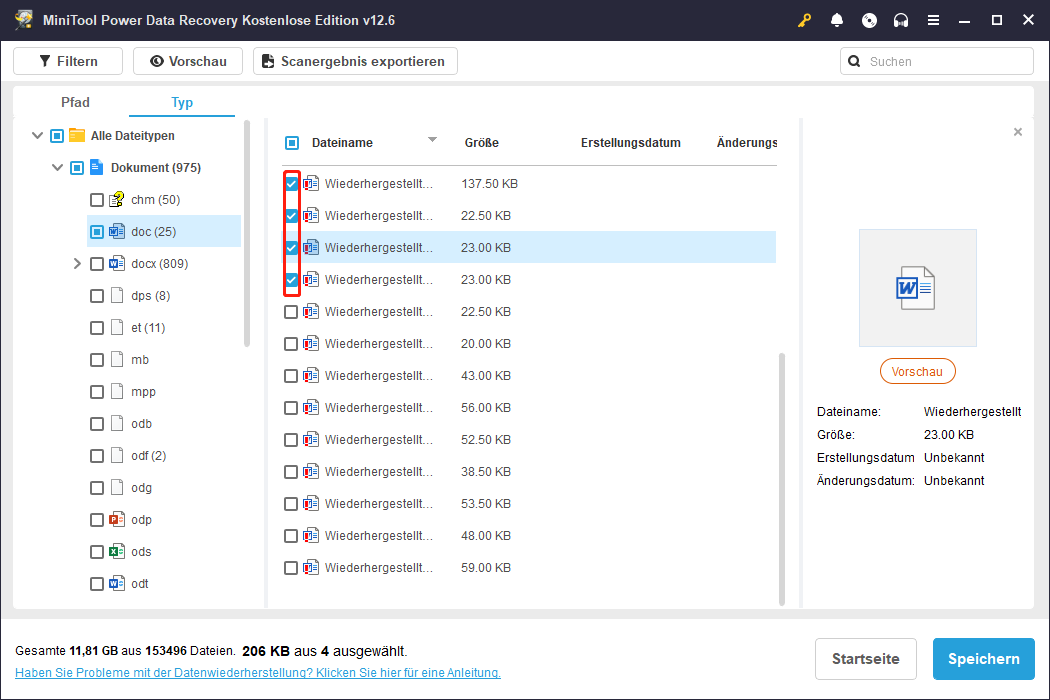
Task: Check the dps (8) checkbox
Action: [96, 296]
